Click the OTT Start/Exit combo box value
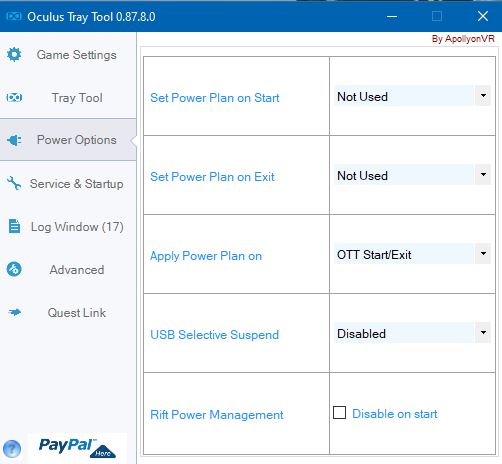Image resolution: width=502 pixels, height=464 pixels. (x=404, y=254)
